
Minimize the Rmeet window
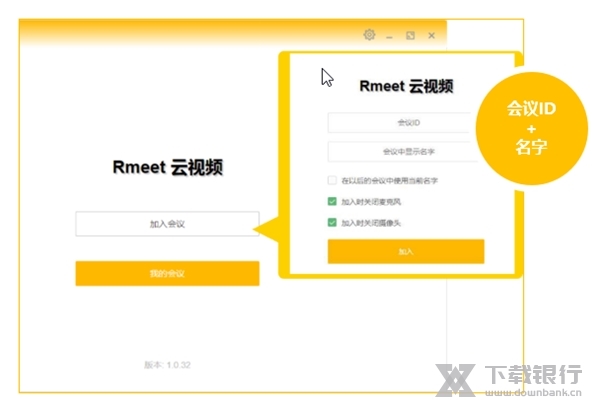point(390,37)
